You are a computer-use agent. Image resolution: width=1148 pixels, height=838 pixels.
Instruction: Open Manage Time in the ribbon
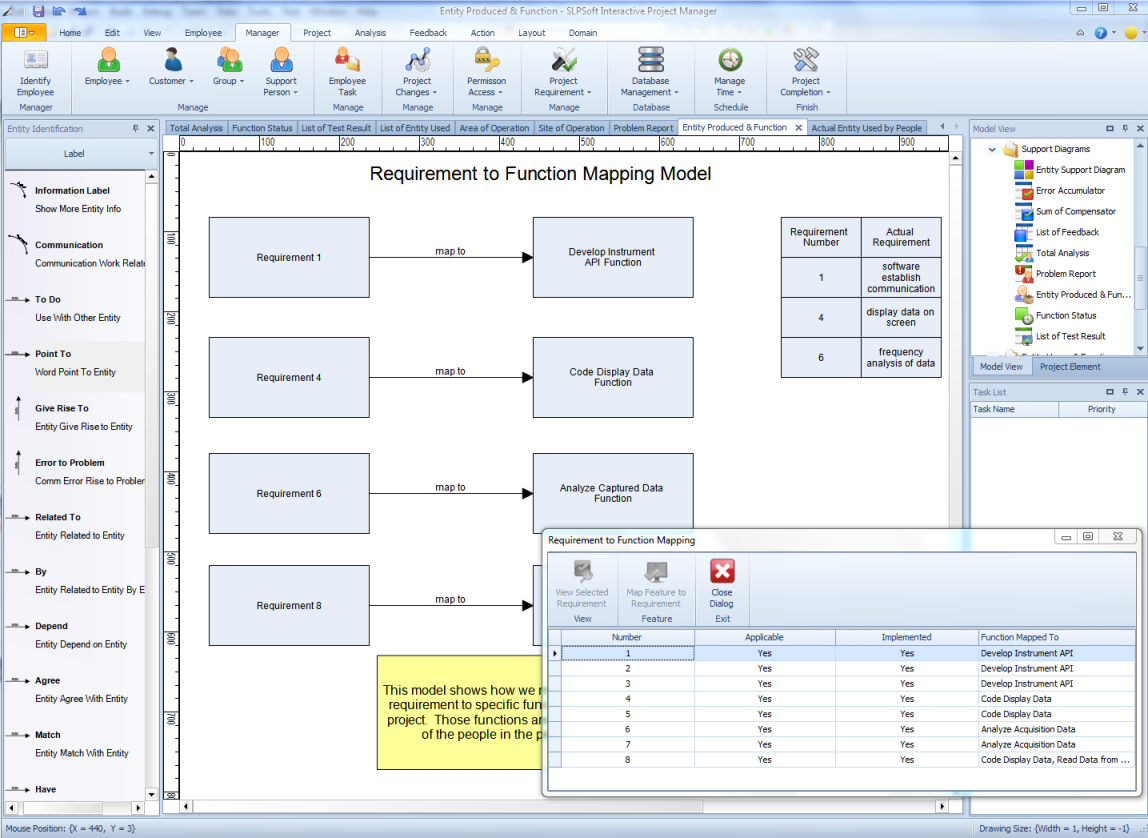coord(730,72)
